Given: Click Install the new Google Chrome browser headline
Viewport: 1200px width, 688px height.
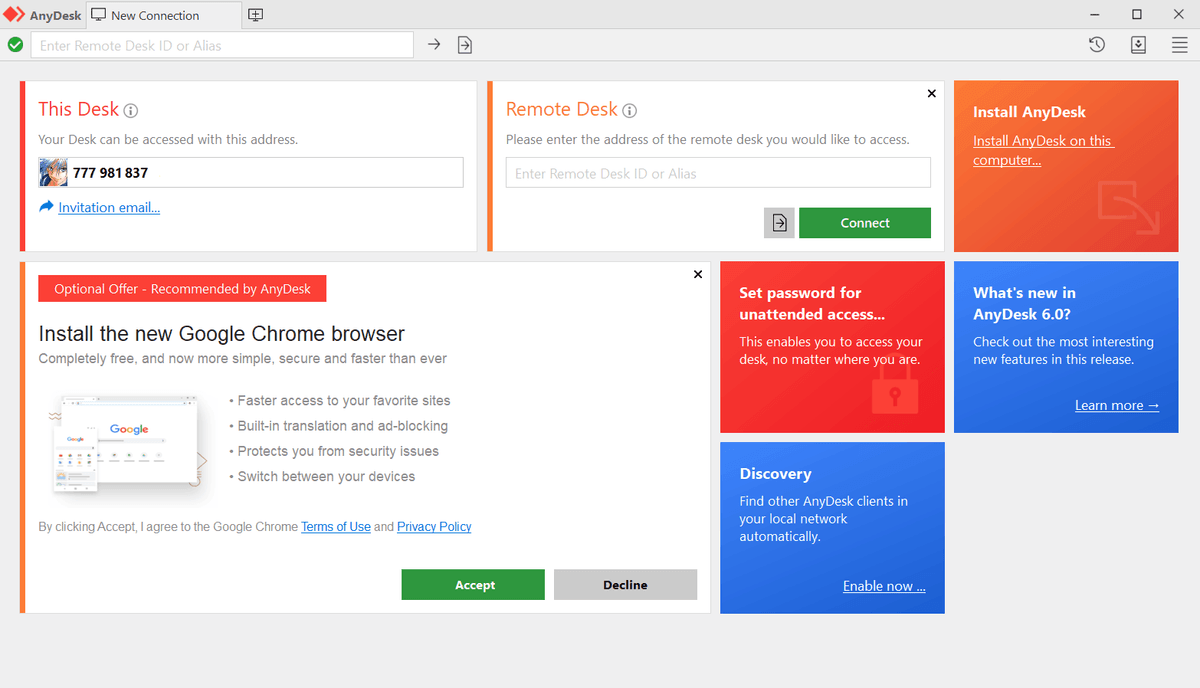Looking at the screenshot, I should 221,334.
